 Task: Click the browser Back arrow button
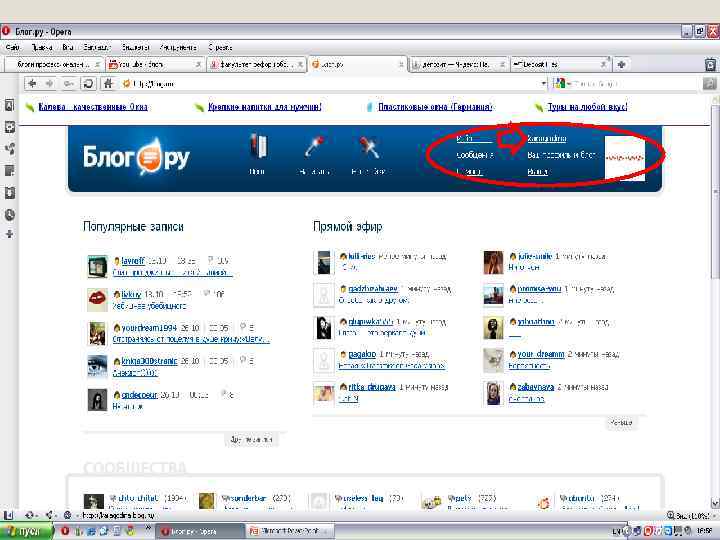[32, 84]
